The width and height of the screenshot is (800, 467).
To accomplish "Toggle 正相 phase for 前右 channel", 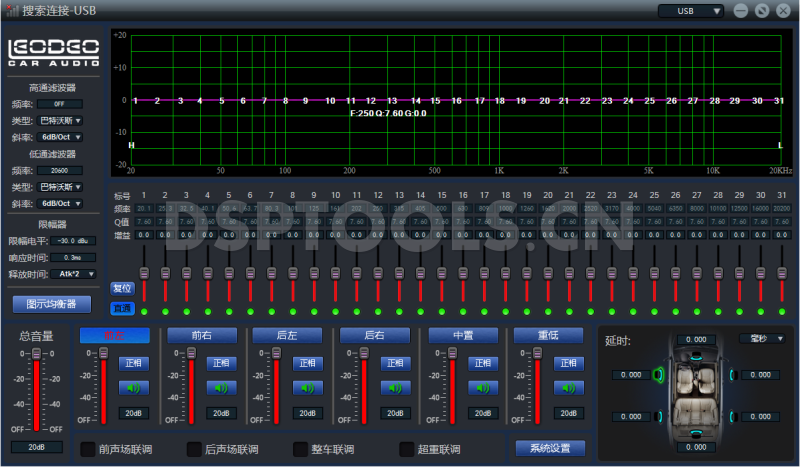I will (221, 363).
